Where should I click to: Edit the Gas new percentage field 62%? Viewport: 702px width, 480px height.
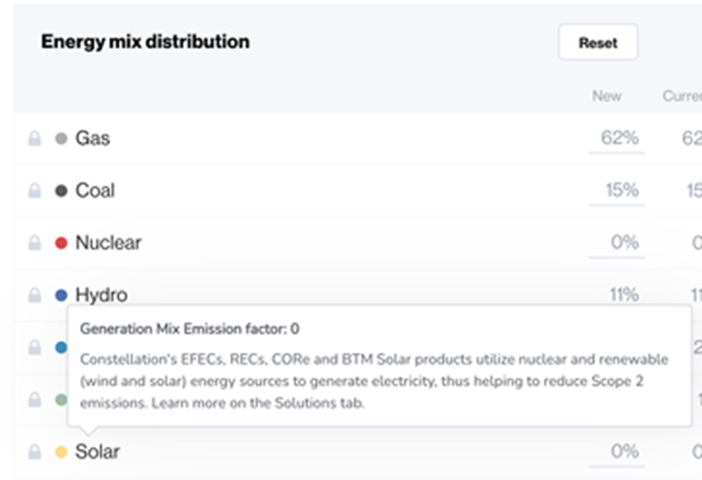617,138
